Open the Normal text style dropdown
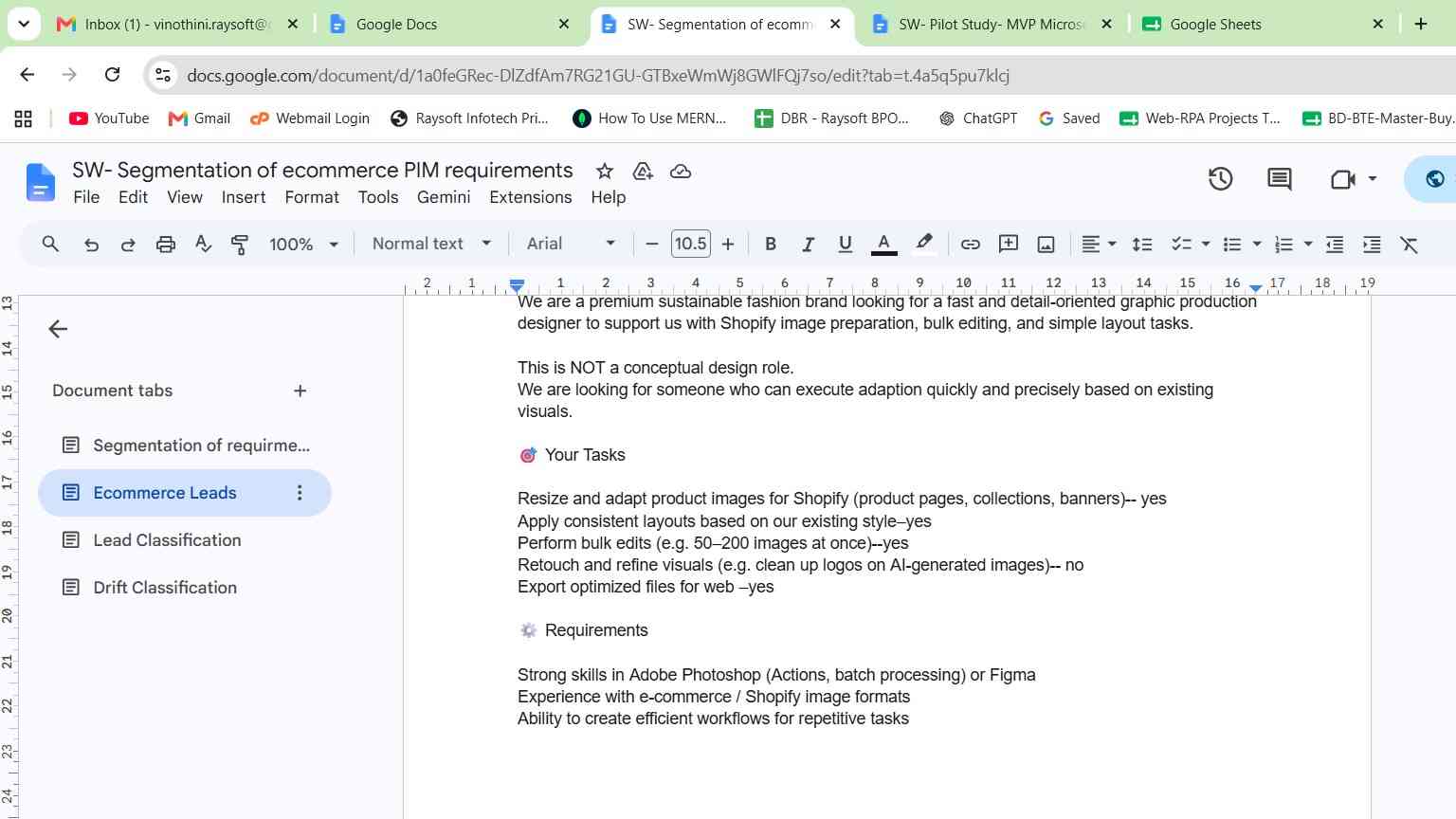1456x819 pixels. tap(431, 244)
